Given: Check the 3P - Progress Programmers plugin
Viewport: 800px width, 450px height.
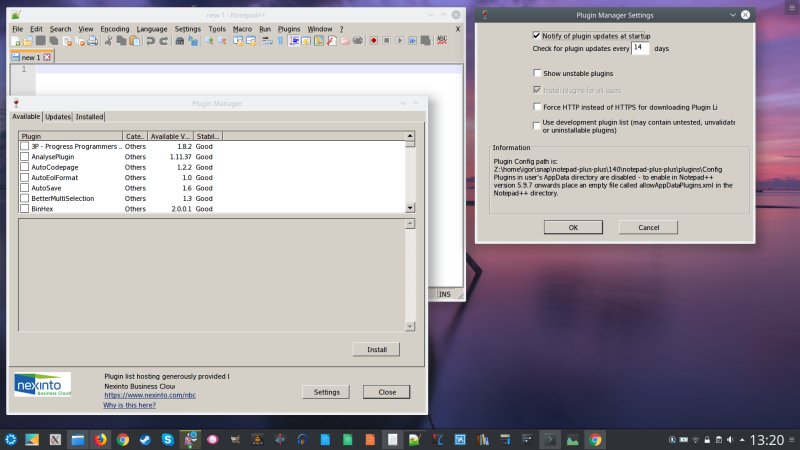Looking at the screenshot, I should (x=24, y=146).
